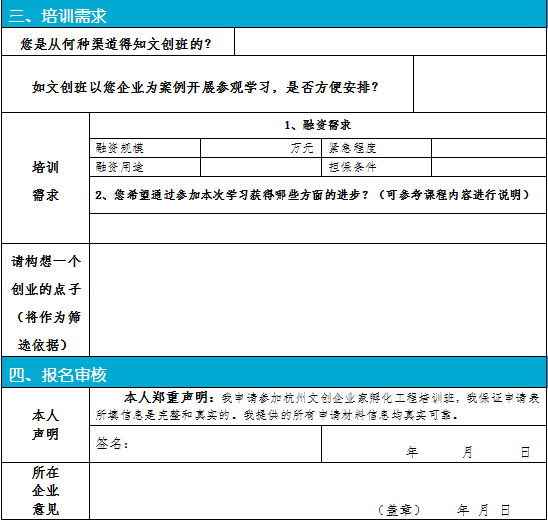548x521 pixels.
Task: Click the blank cell next to 紧急程度
Action: pos(489,148)
